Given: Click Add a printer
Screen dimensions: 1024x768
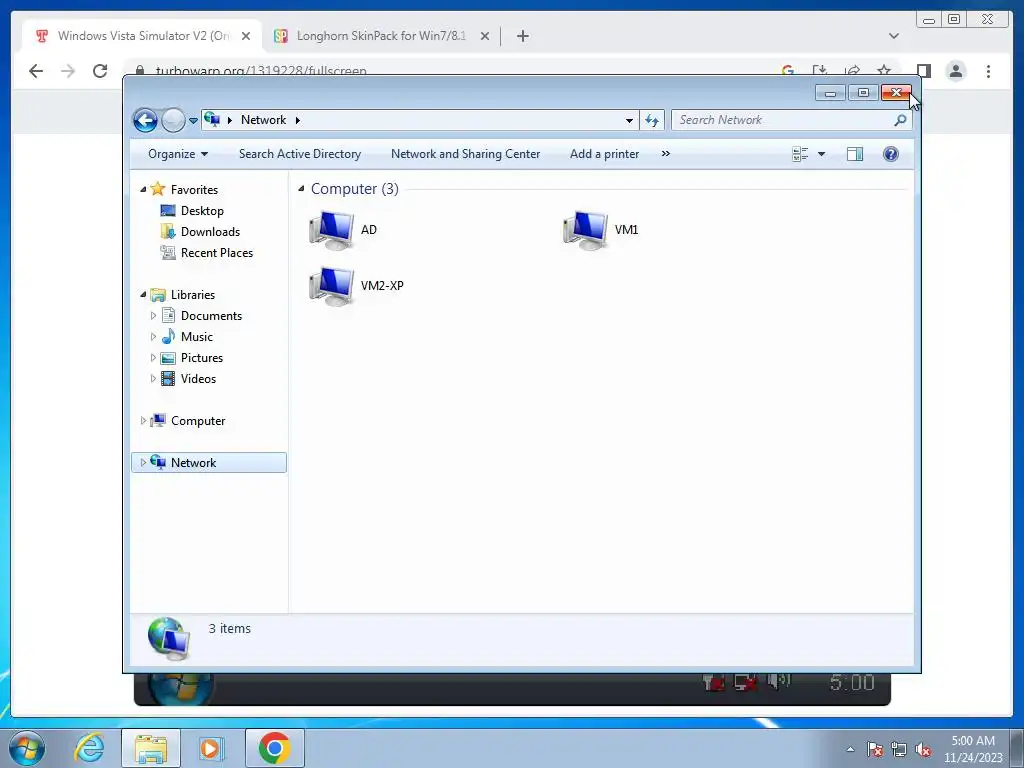Looking at the screenshot, I should pos(604,154).
